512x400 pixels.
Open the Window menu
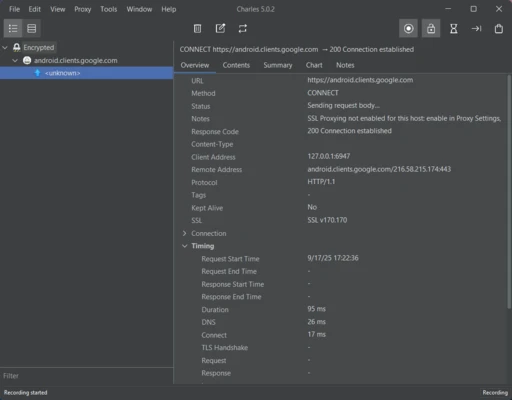(139, 9)
